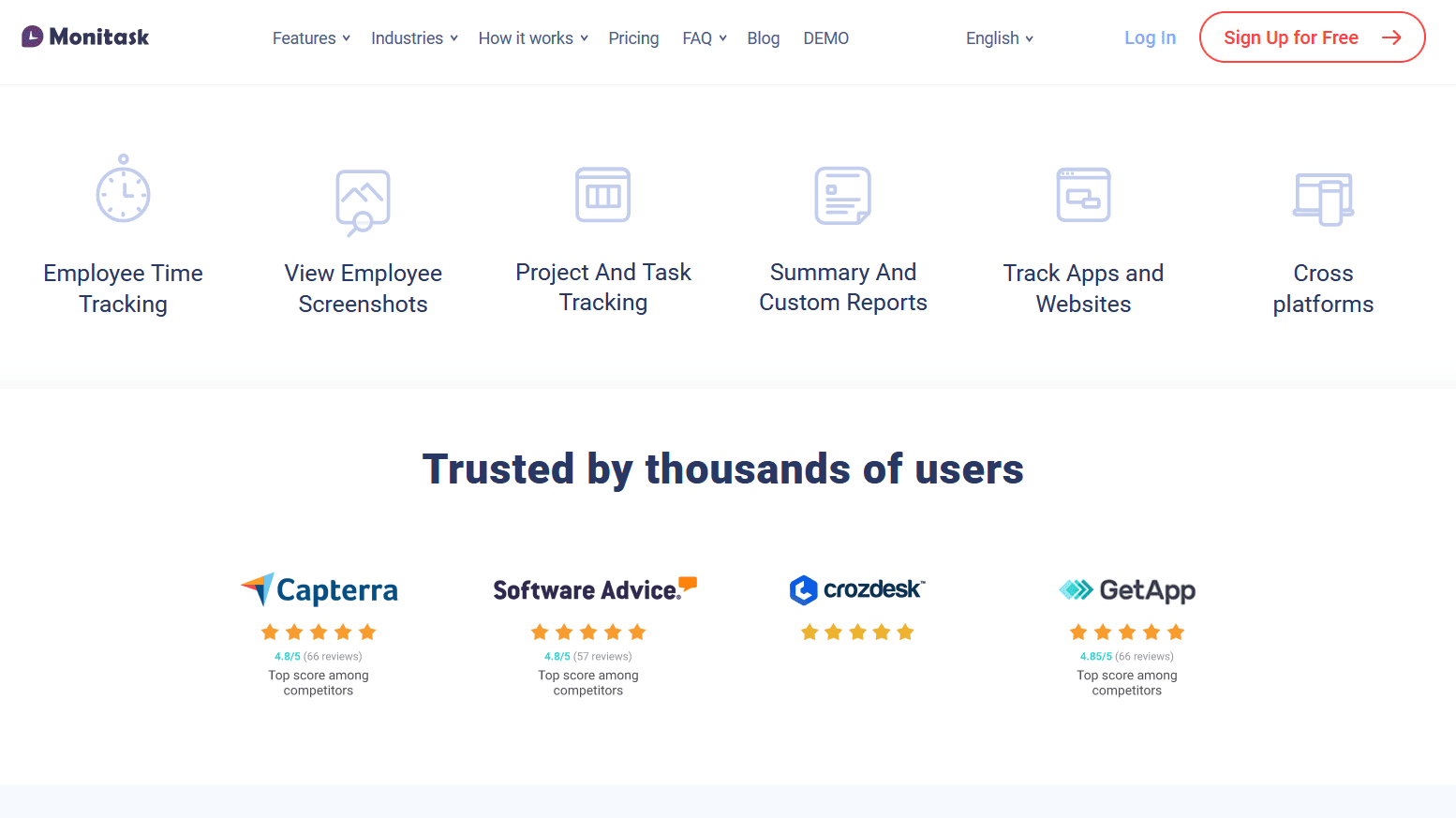The height and width of the screenshot is (818, 1456).
Task: Click the Cross platforms icon
Action: [1324, 198]
